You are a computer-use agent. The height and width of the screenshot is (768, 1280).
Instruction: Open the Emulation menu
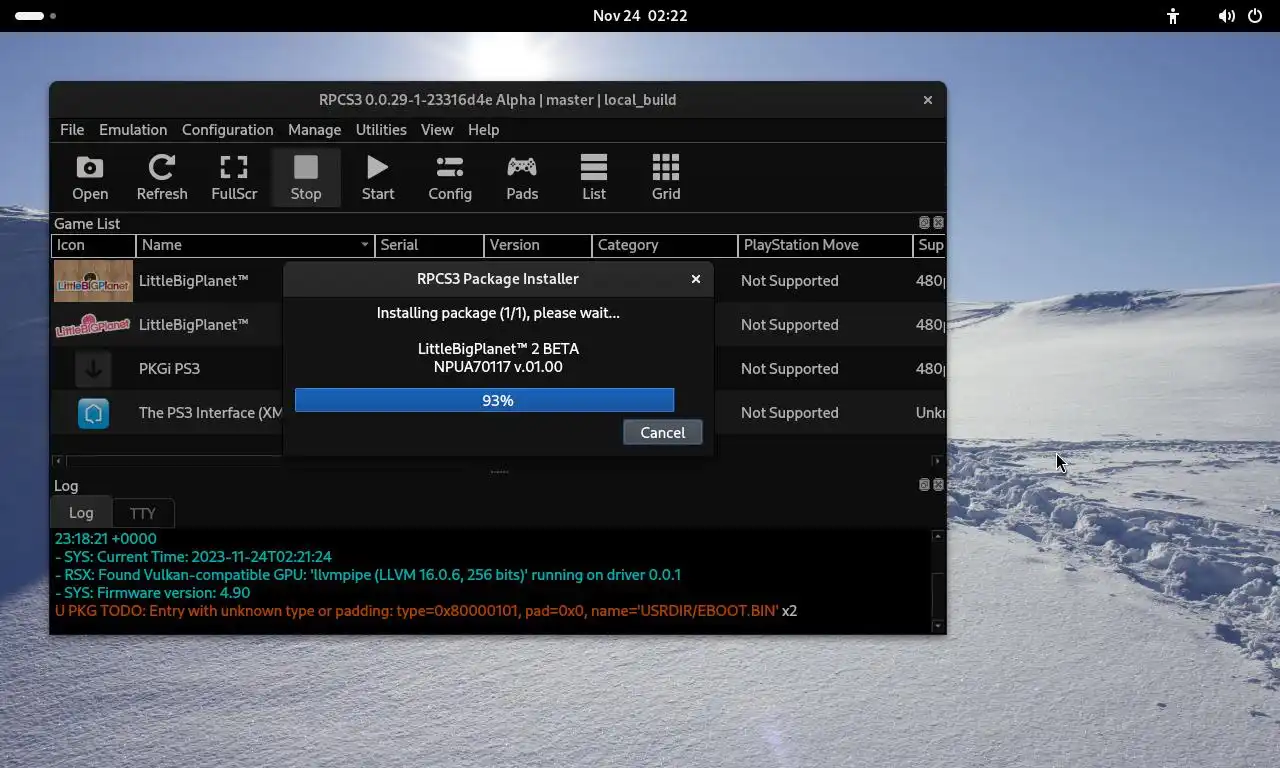coord(133,130)
